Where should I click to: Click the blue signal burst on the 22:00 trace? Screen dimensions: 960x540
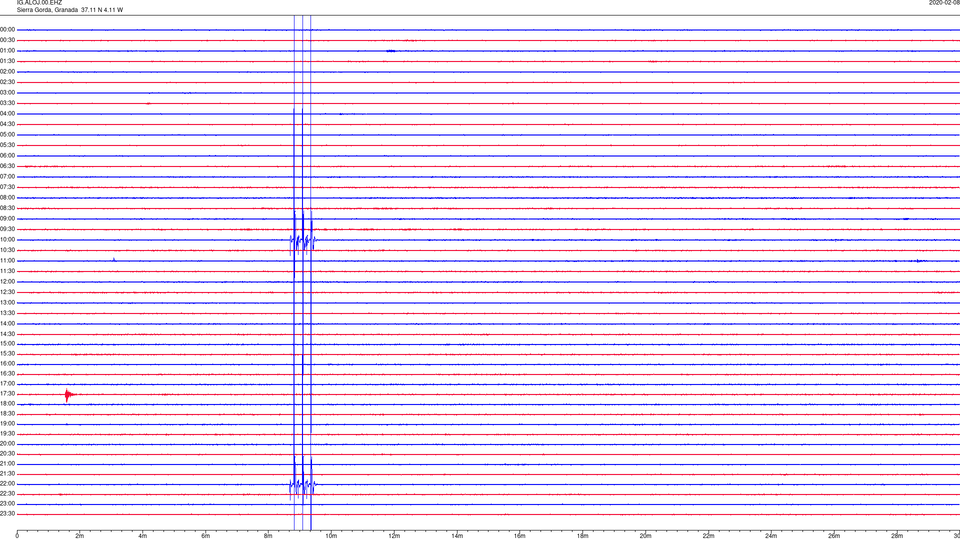tap(303, 484)
